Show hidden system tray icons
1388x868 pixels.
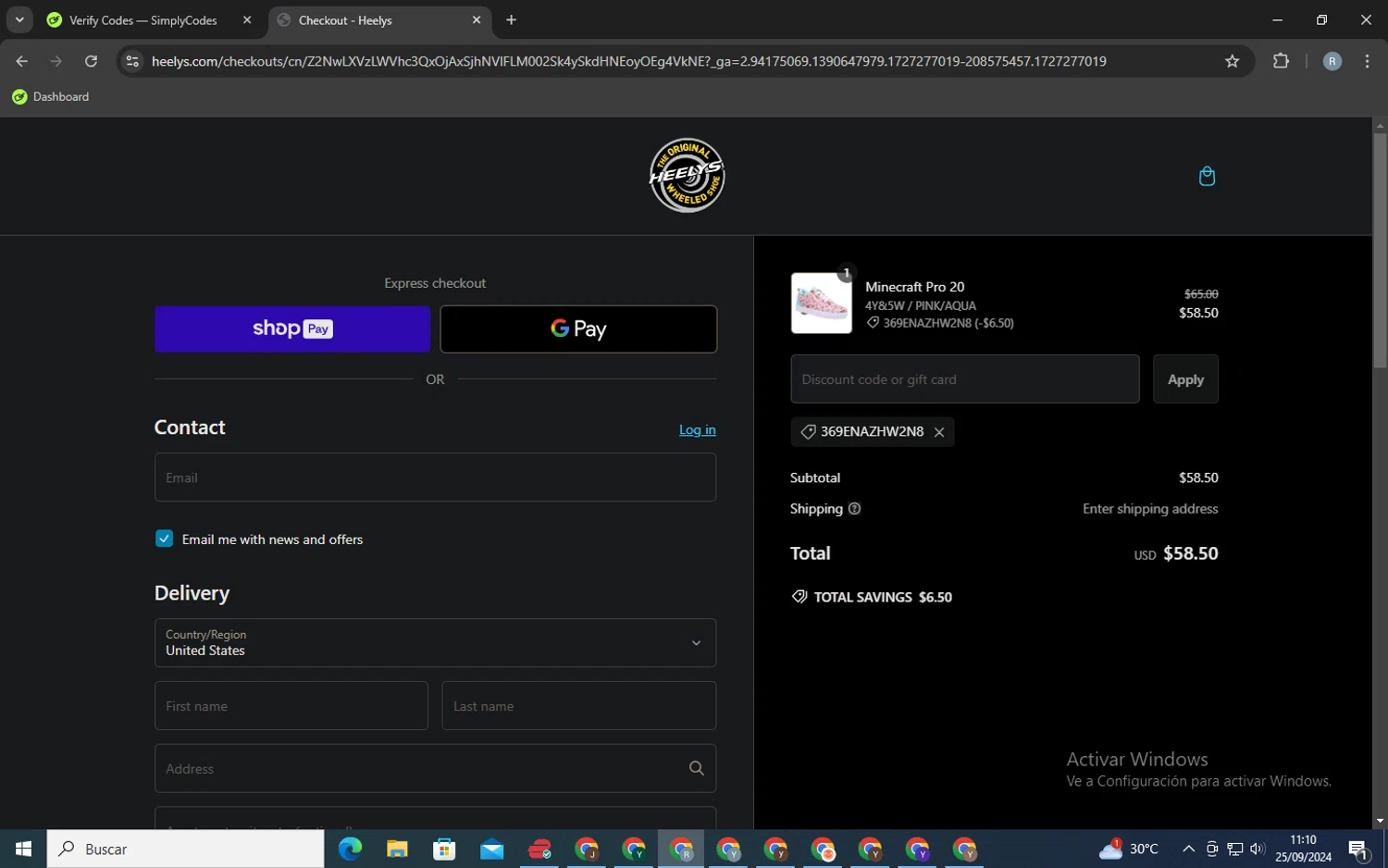pyautogui.click(x=1189, y=849)
